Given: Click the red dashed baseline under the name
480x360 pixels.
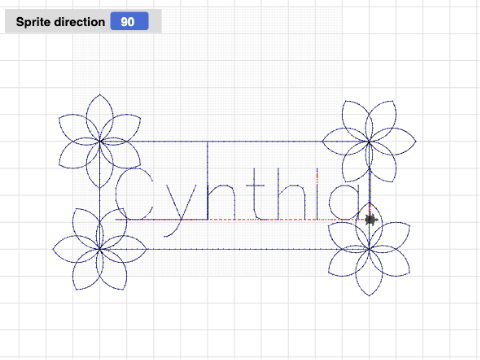Looking at the screenshot, I should [241, 220].
